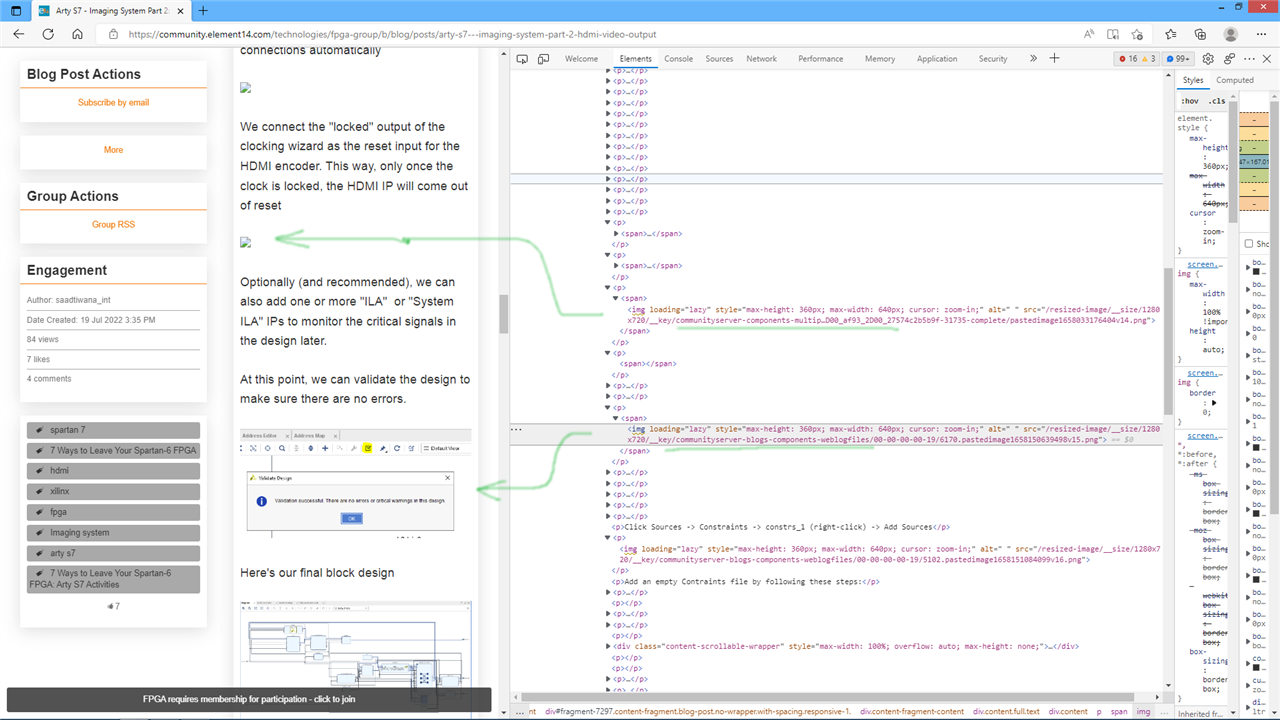The image size is (1280, 720).
Task: Open the Application tab
Action: click(x=937, y=59)
